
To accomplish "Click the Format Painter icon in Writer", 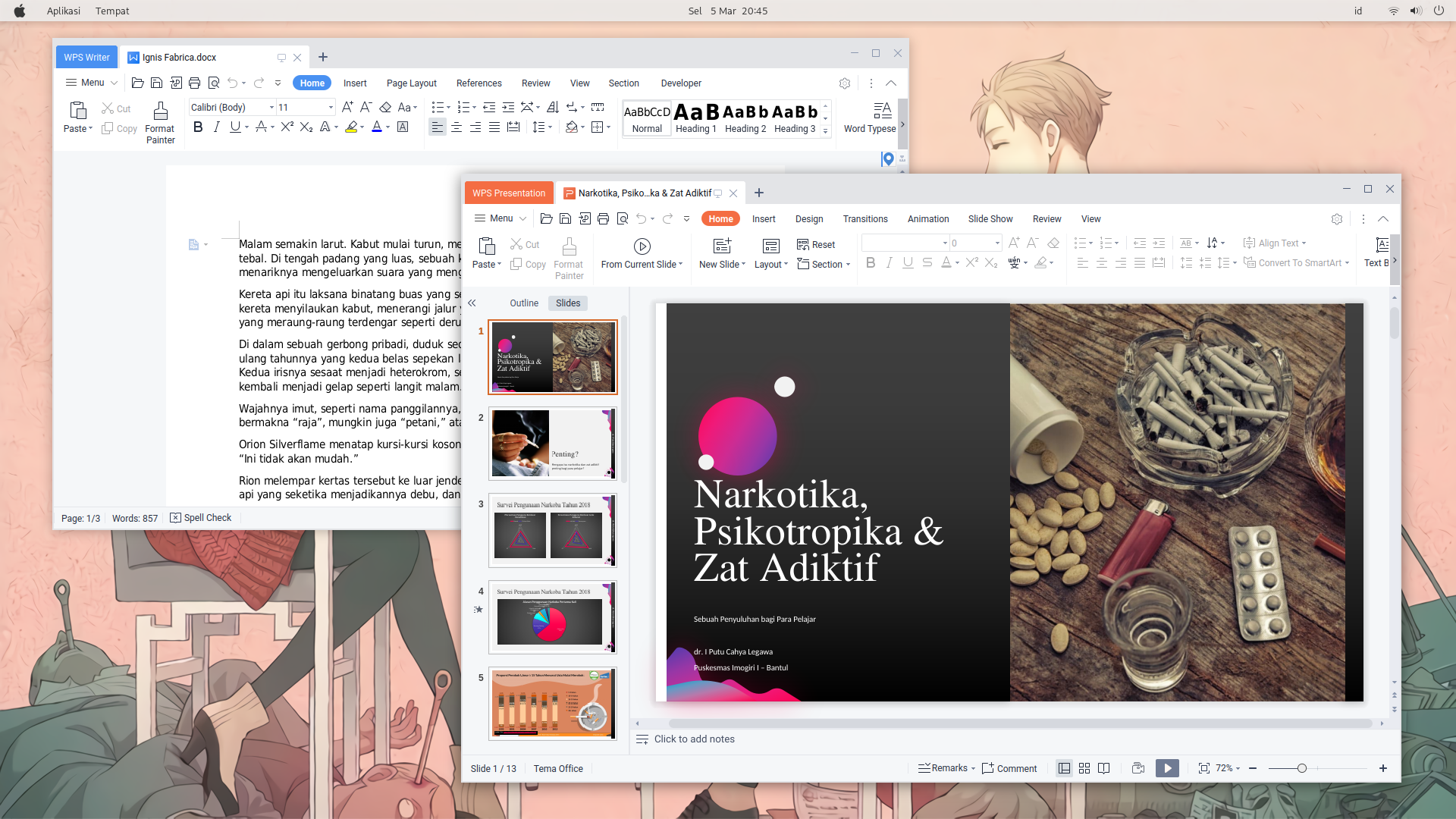I will pos(160,112).
